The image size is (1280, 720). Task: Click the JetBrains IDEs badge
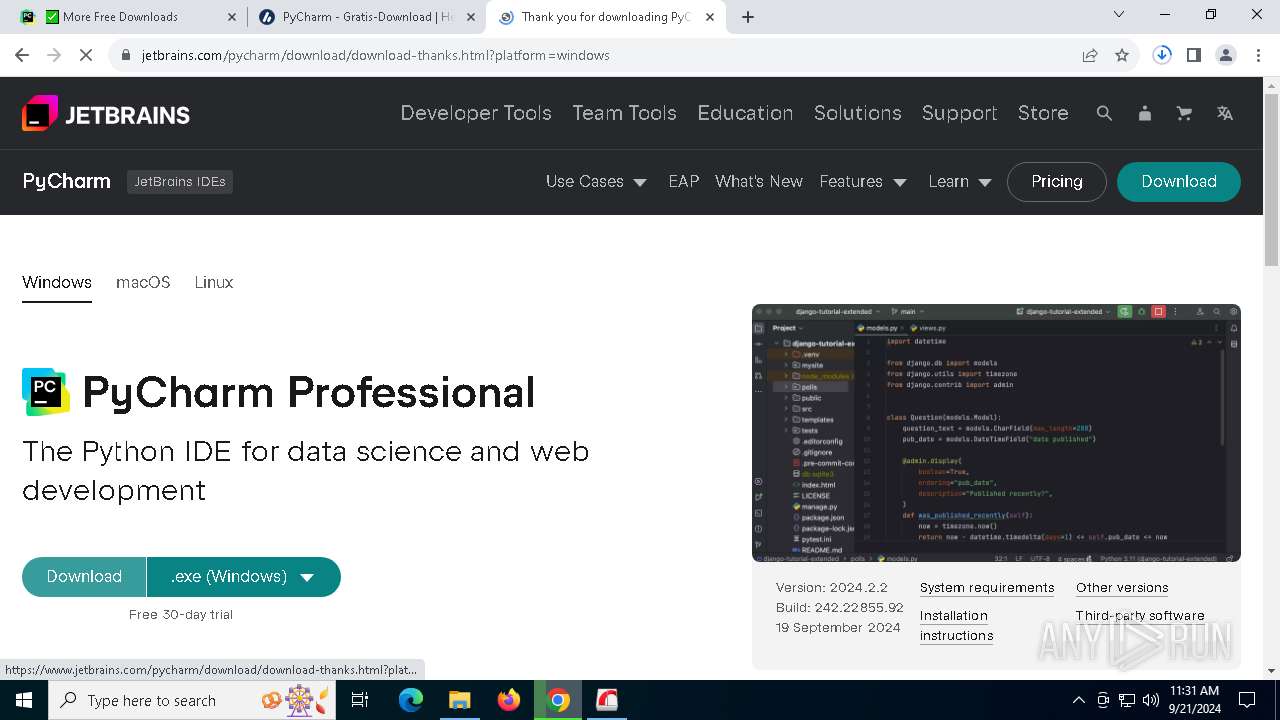[x=180, y=182]
